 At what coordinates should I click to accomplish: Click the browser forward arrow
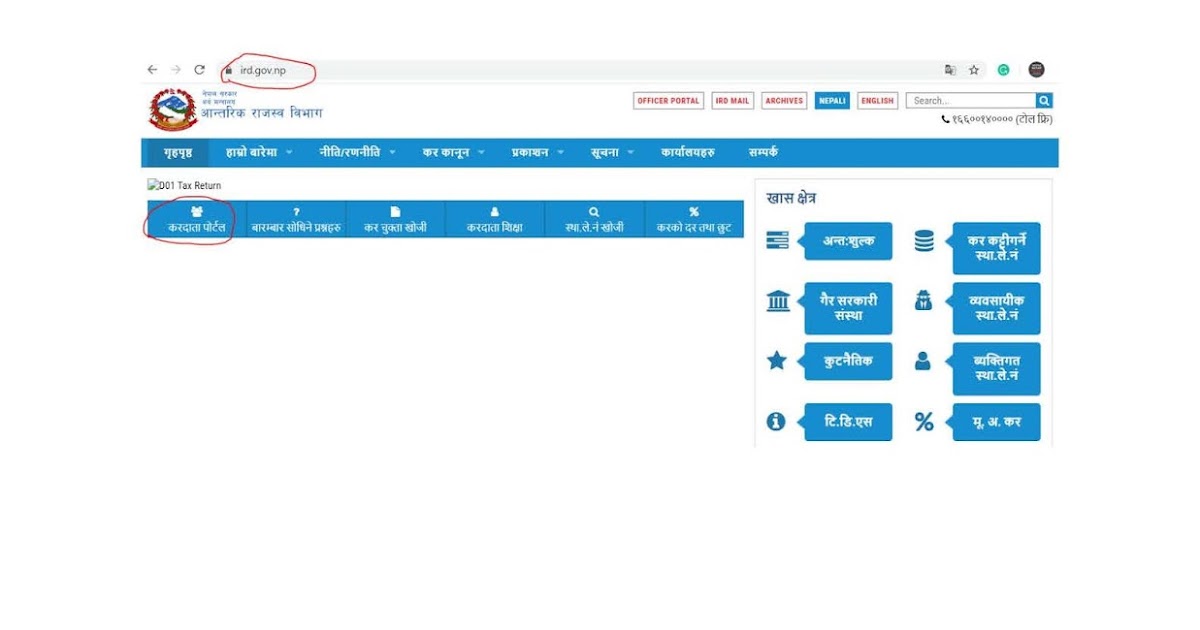coord(176,70)
